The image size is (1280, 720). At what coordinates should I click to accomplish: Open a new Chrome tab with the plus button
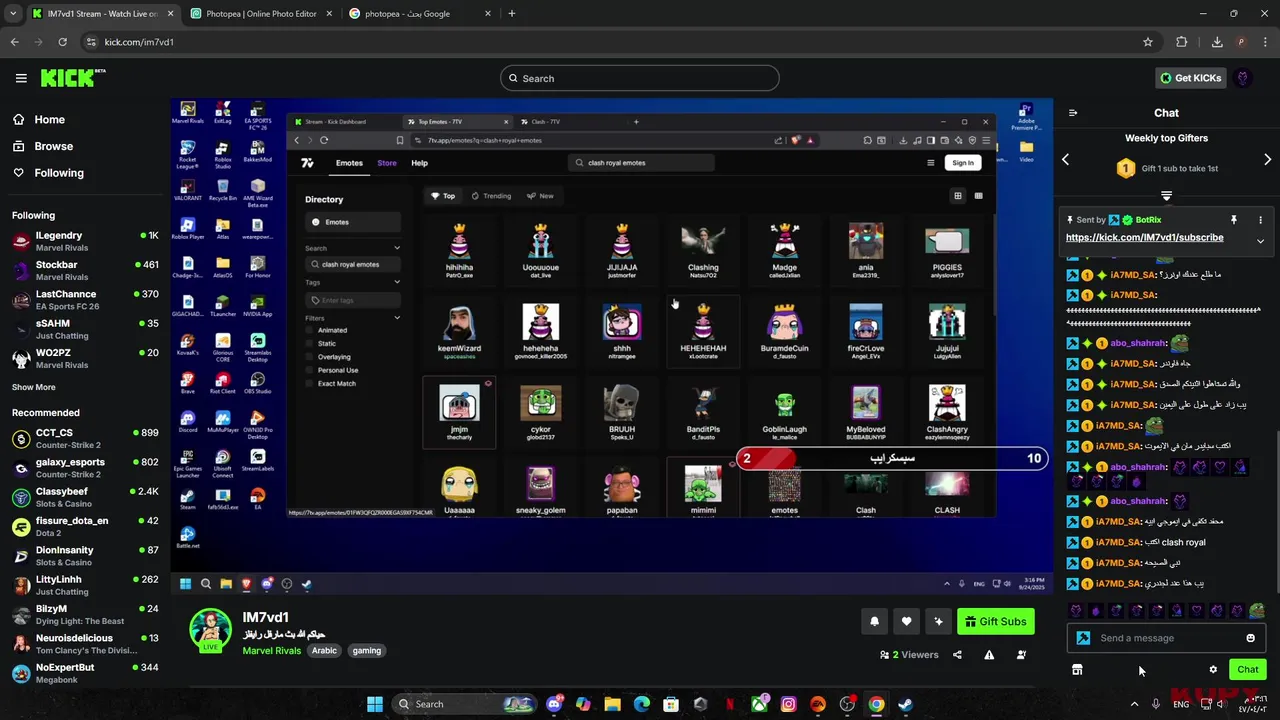coord(511,14)
